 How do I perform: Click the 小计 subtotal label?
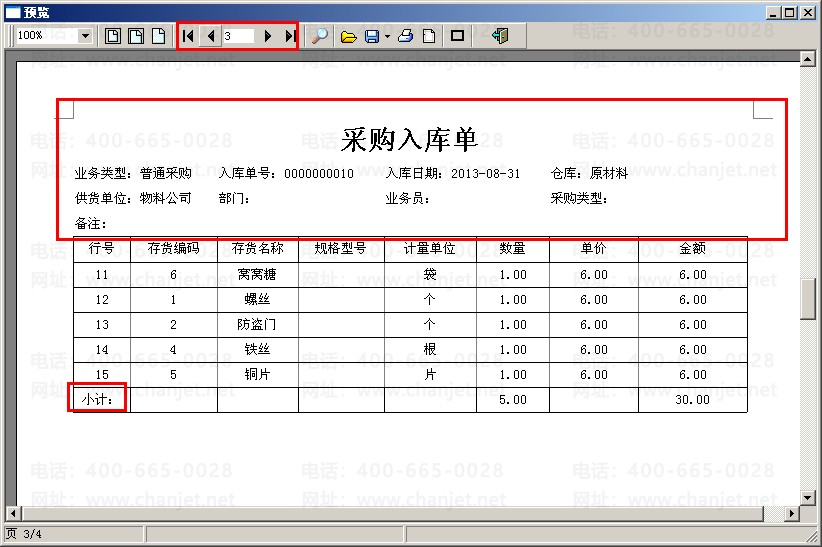click(97, 400)
